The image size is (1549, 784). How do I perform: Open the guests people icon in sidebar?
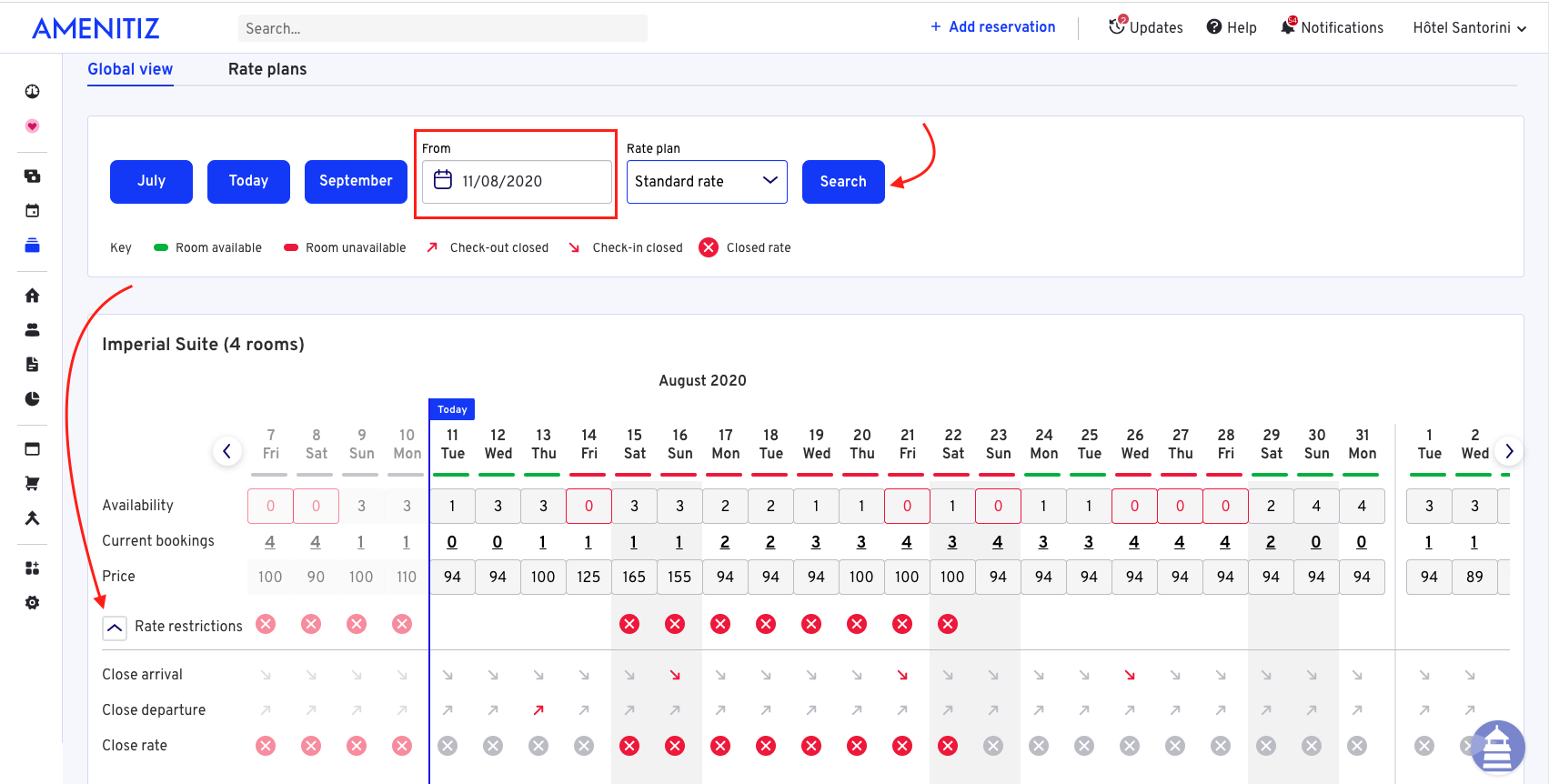click(x=33, y=330)
